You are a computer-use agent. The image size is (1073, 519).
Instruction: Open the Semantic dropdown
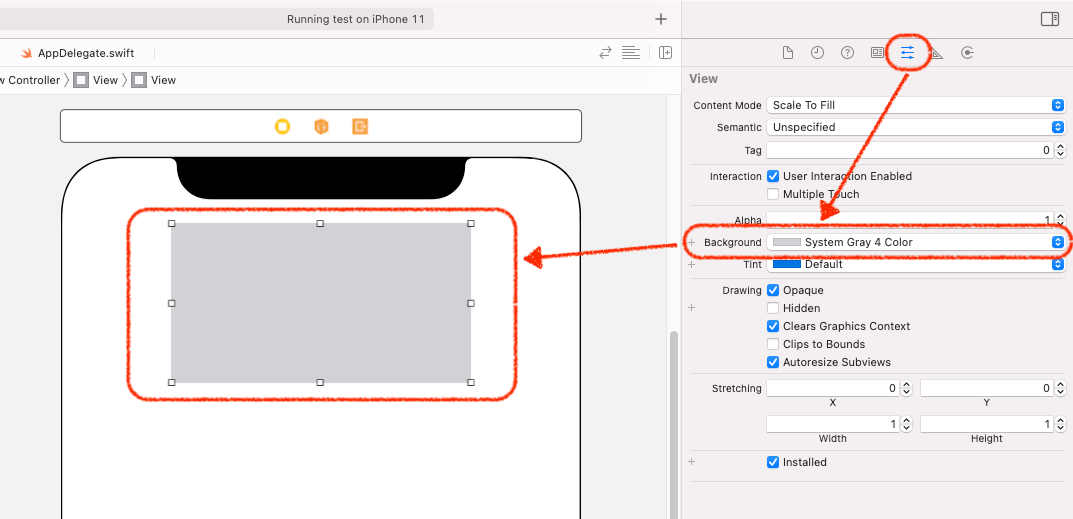(x=916, y=127)
